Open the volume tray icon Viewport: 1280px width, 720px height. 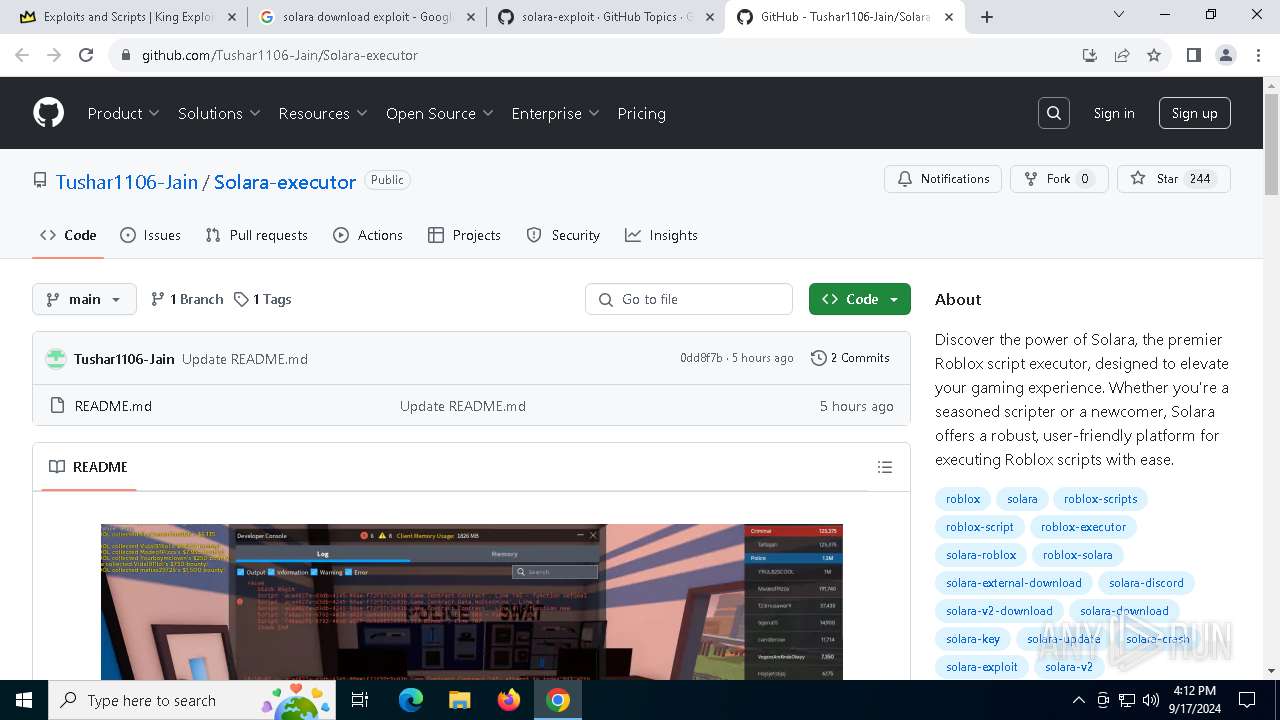pos(1151,700)
